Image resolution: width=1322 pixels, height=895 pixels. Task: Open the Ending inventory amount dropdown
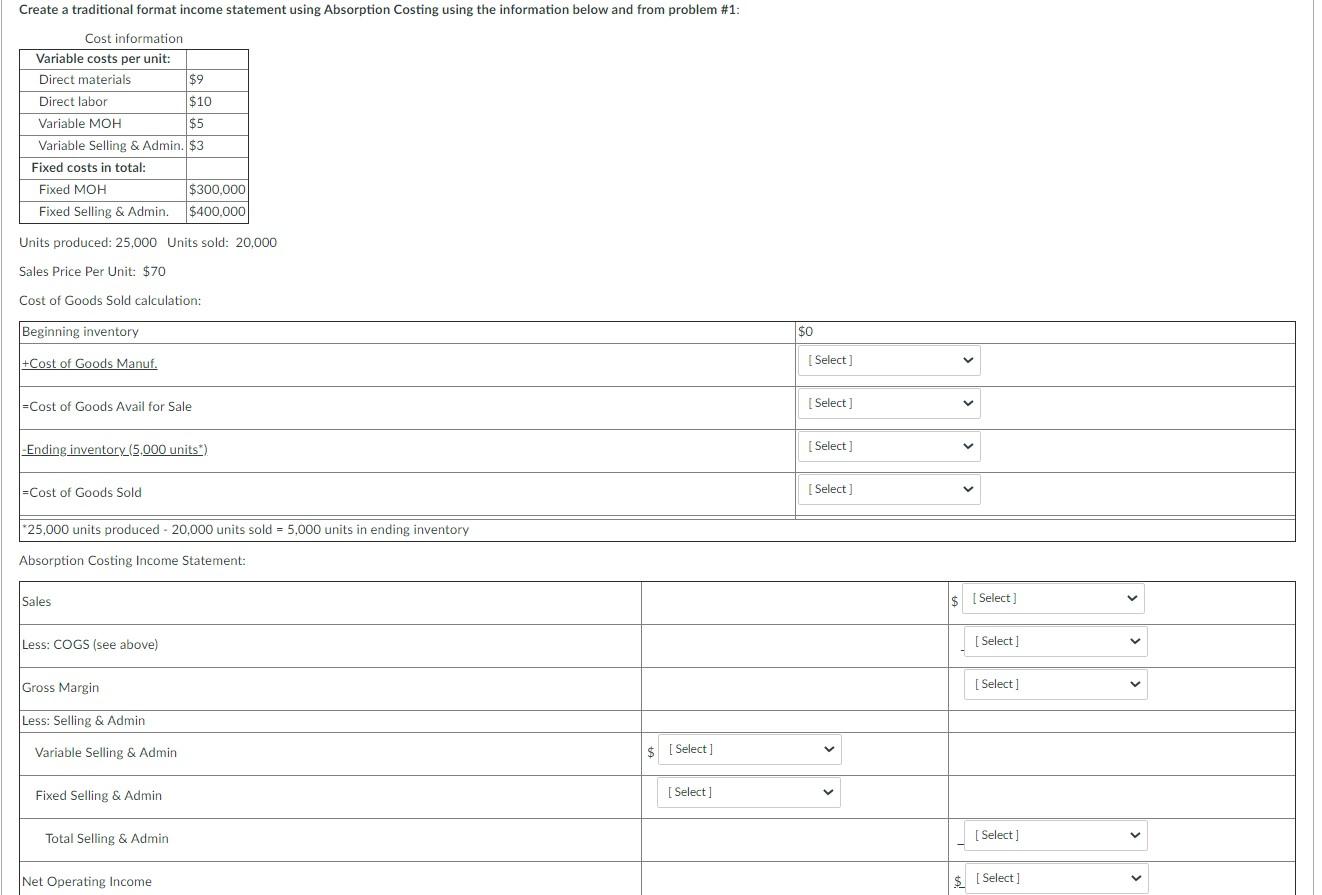[x=888, y=446]
